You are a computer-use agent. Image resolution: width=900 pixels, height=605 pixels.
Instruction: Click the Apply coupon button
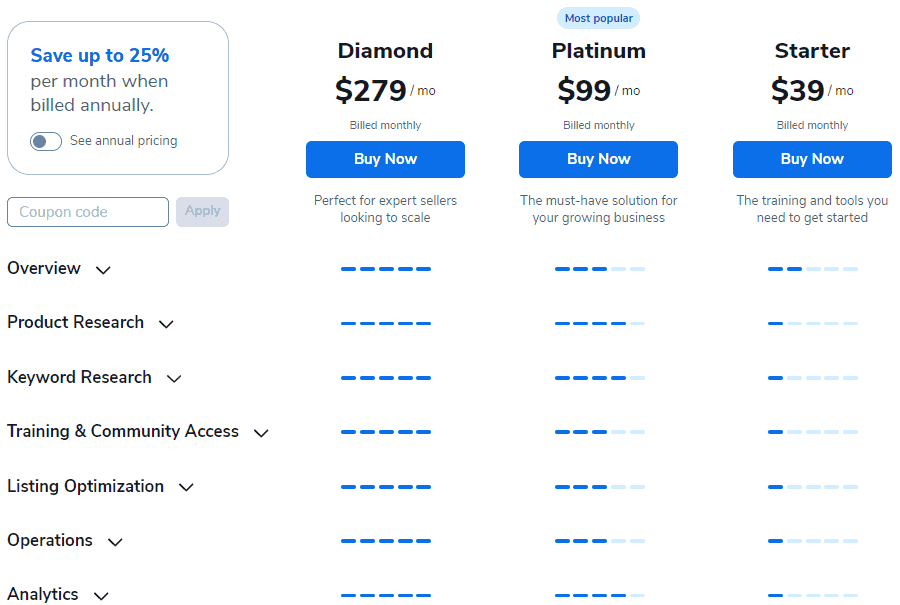(203, 212)
